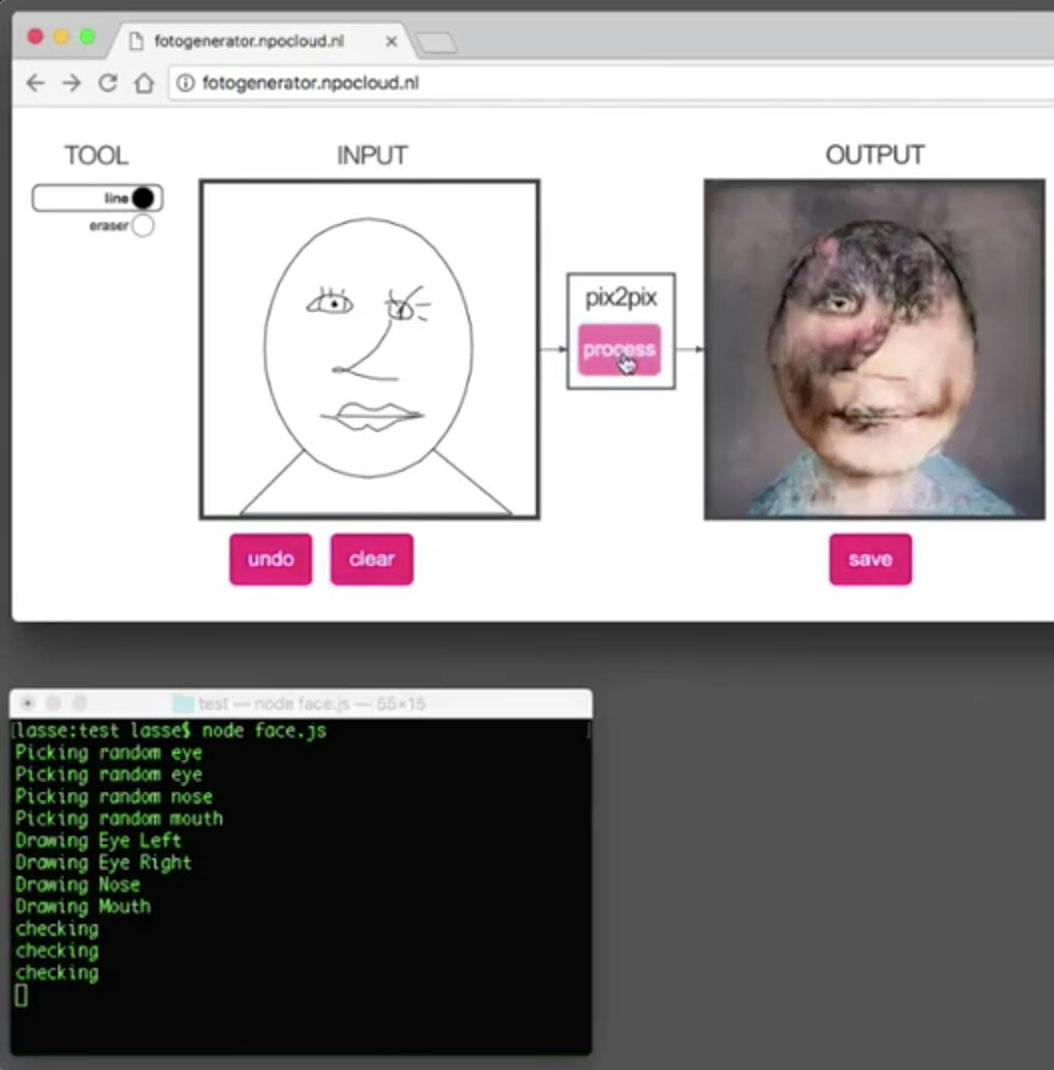Go to the browser home page
This screenshot has width=1054, height=1070.
144,83
